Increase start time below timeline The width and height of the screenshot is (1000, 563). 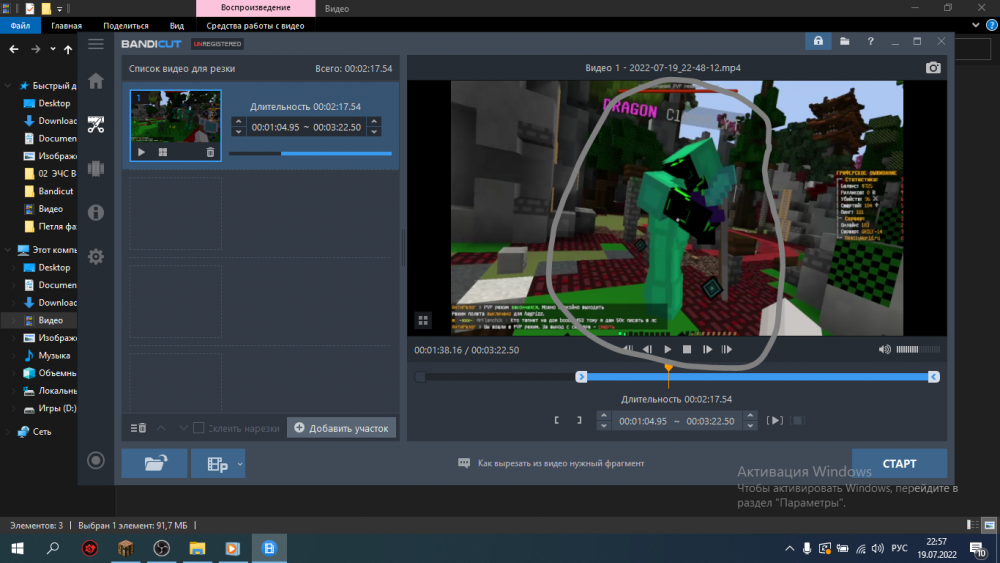click(603, 415)
